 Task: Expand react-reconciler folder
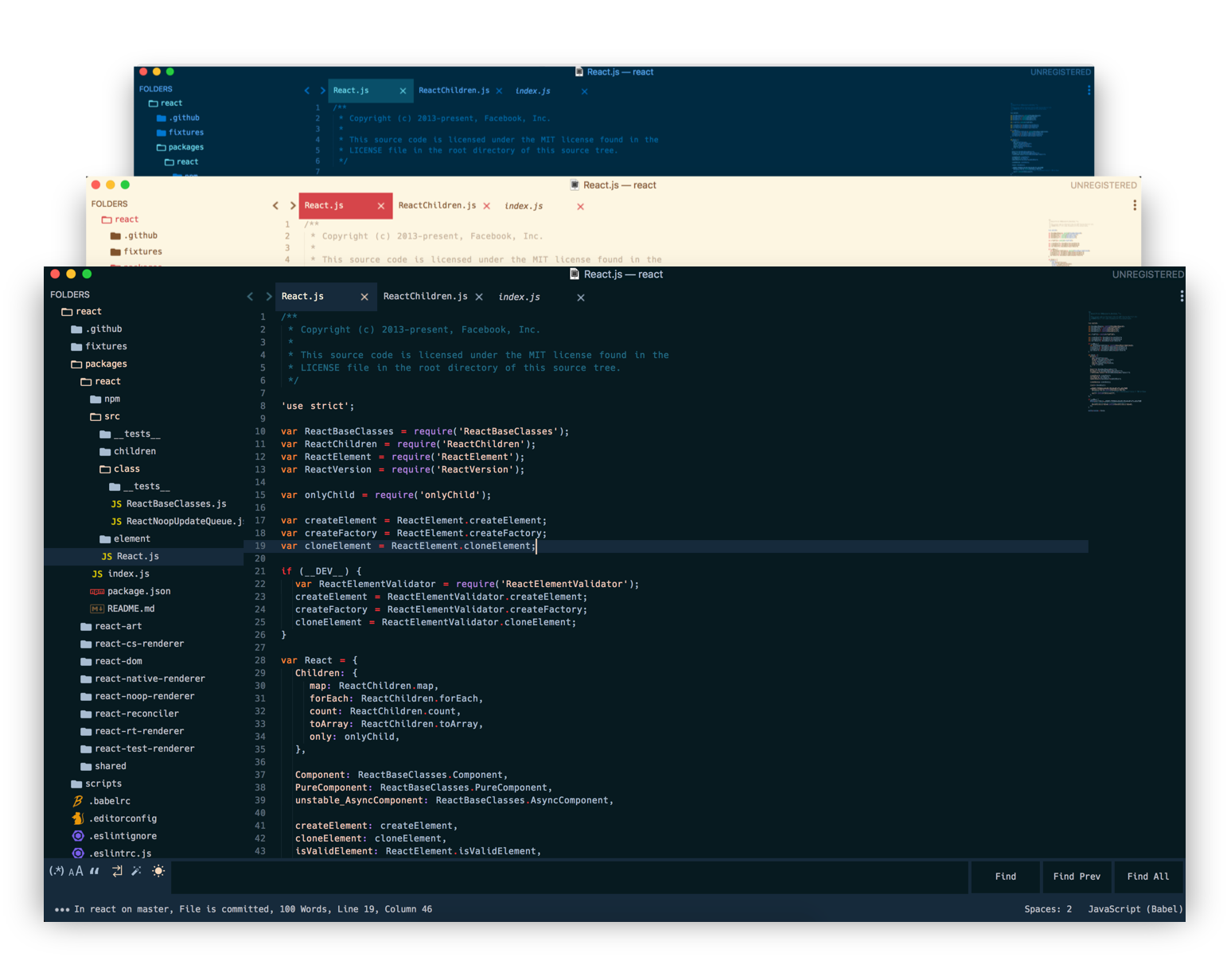[130, 714]
